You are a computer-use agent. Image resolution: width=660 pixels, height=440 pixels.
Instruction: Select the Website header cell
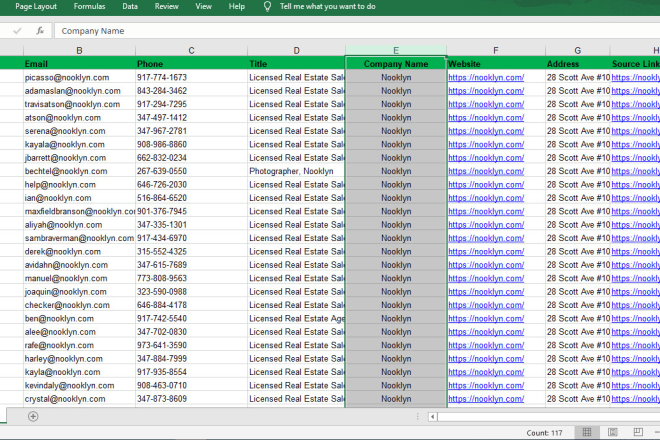496,64
